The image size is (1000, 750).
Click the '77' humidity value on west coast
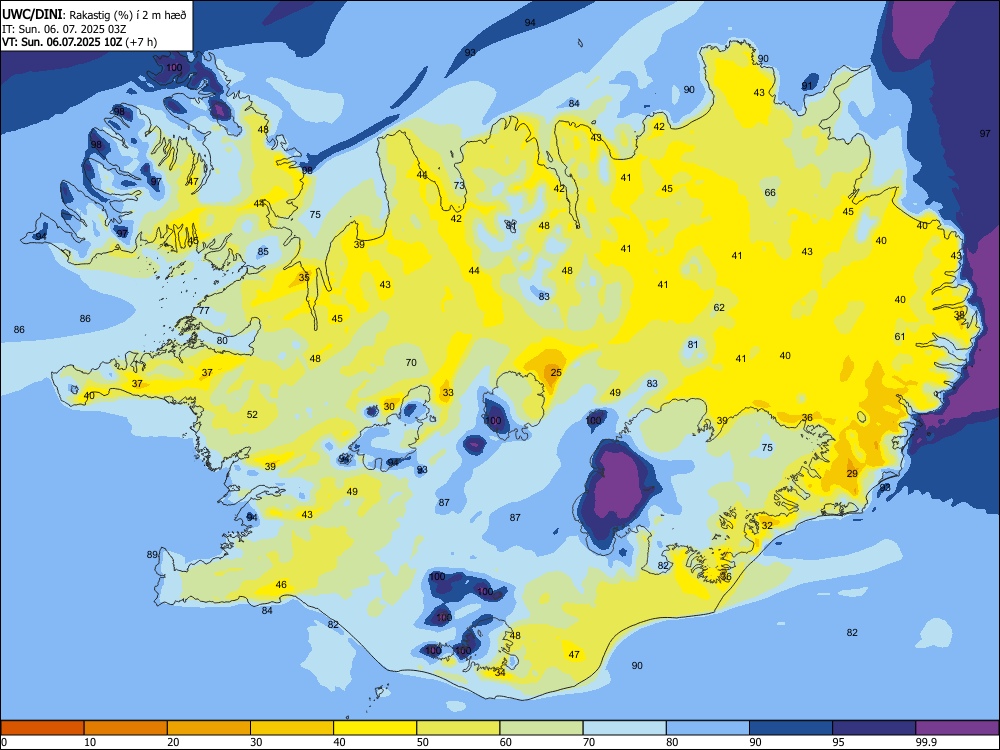[203, 311]
